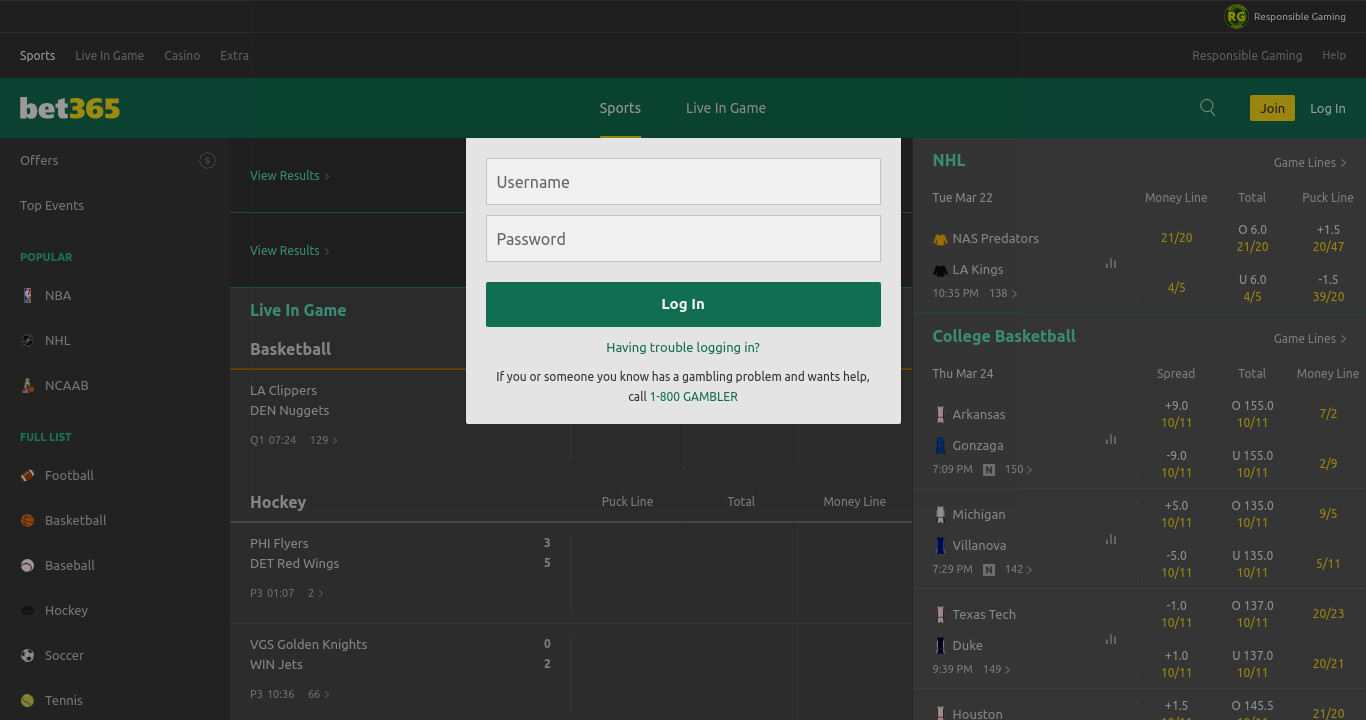Open Top Events in sidebar

tap(52, 205)
